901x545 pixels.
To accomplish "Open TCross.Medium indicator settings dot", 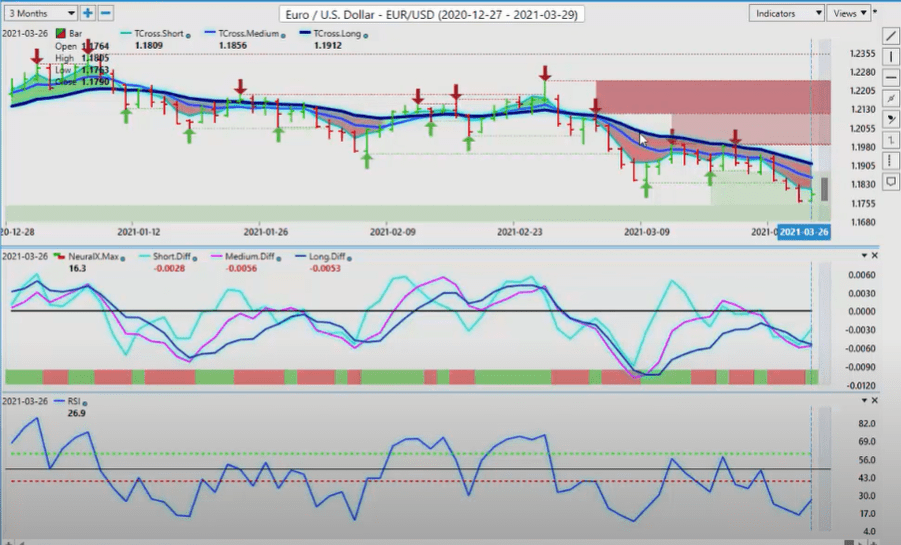I will pos(283,35).
